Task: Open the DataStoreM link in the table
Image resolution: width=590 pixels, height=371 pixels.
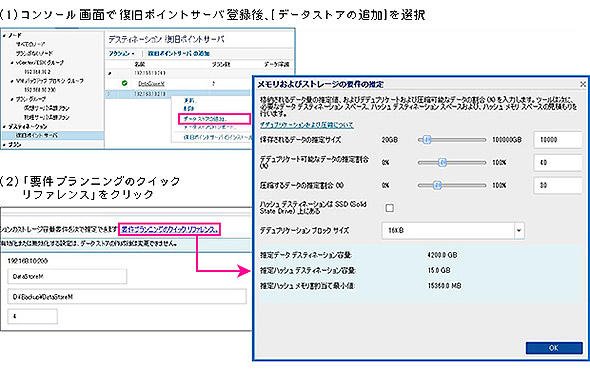Action: [x=151, y=84]
